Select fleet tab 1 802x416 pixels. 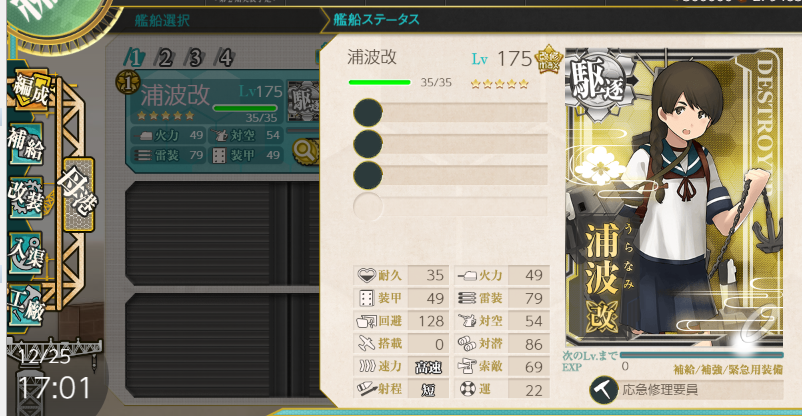[x=134, y=58]
